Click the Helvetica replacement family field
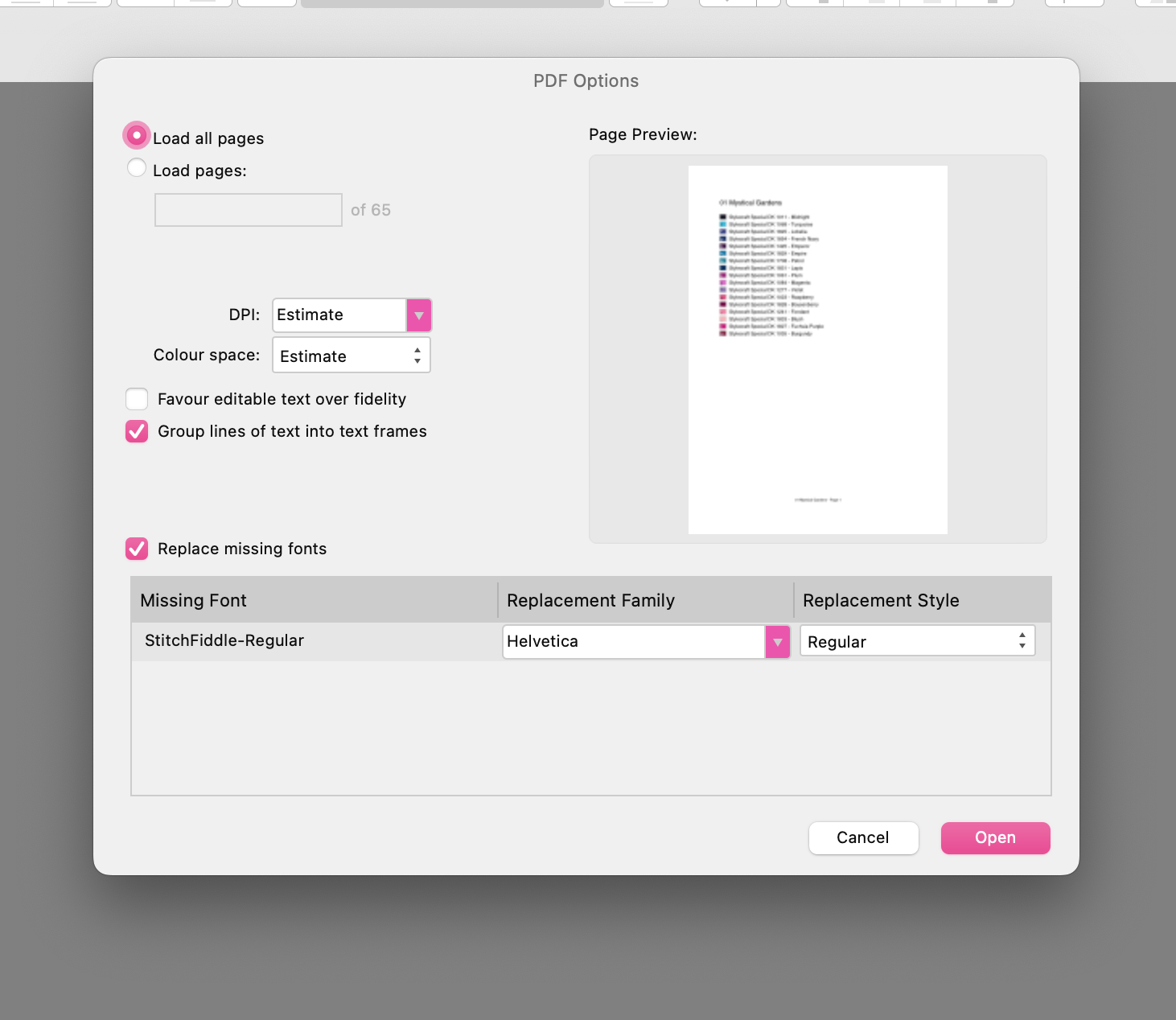This screenshot has width=1176, height=1020. point(634,642)
